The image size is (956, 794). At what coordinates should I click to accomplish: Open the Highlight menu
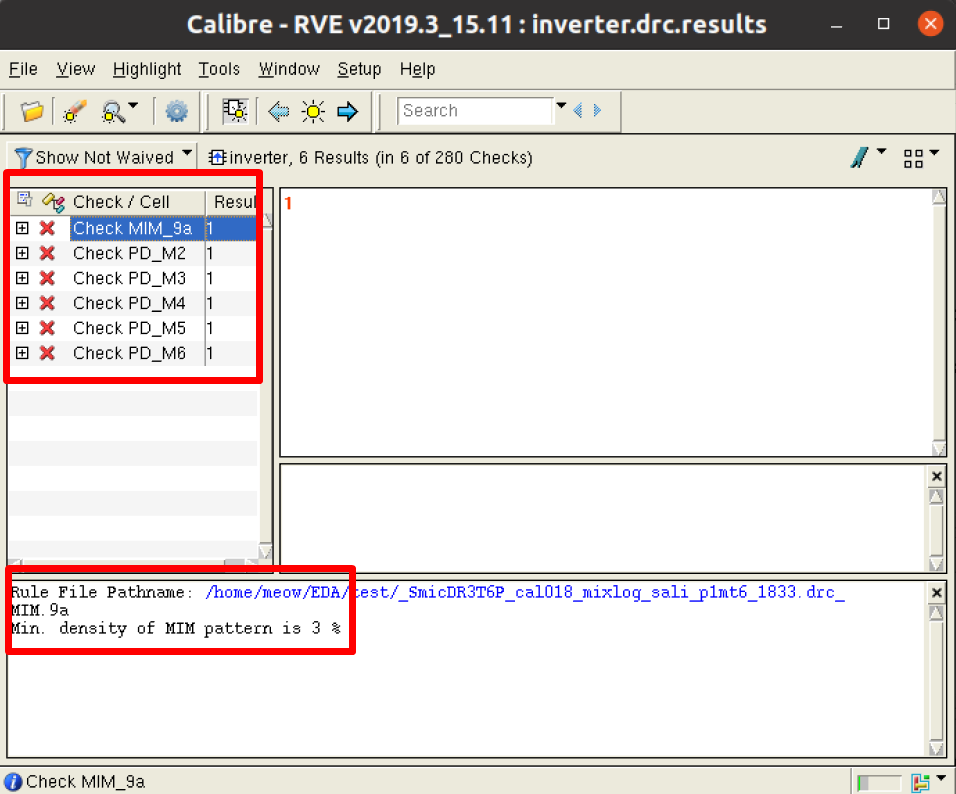tap(146, 69)
